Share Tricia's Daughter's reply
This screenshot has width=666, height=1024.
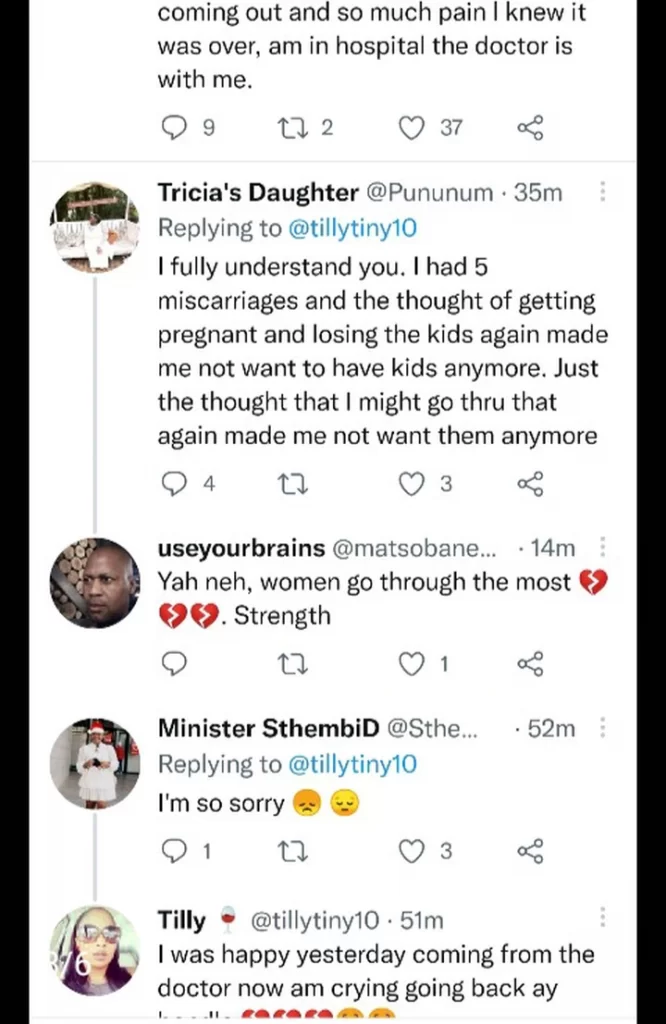point(530,484)
